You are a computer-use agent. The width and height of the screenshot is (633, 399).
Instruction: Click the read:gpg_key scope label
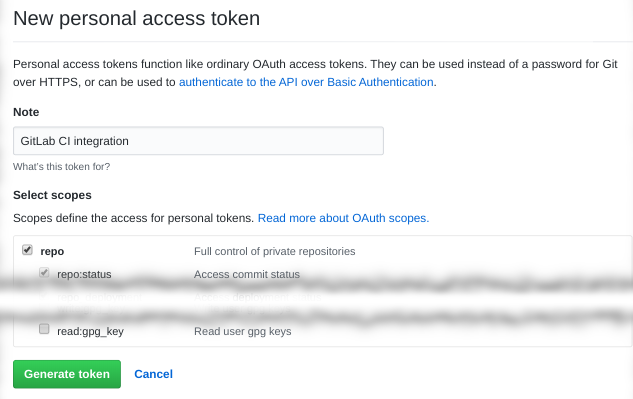(90, 332)
